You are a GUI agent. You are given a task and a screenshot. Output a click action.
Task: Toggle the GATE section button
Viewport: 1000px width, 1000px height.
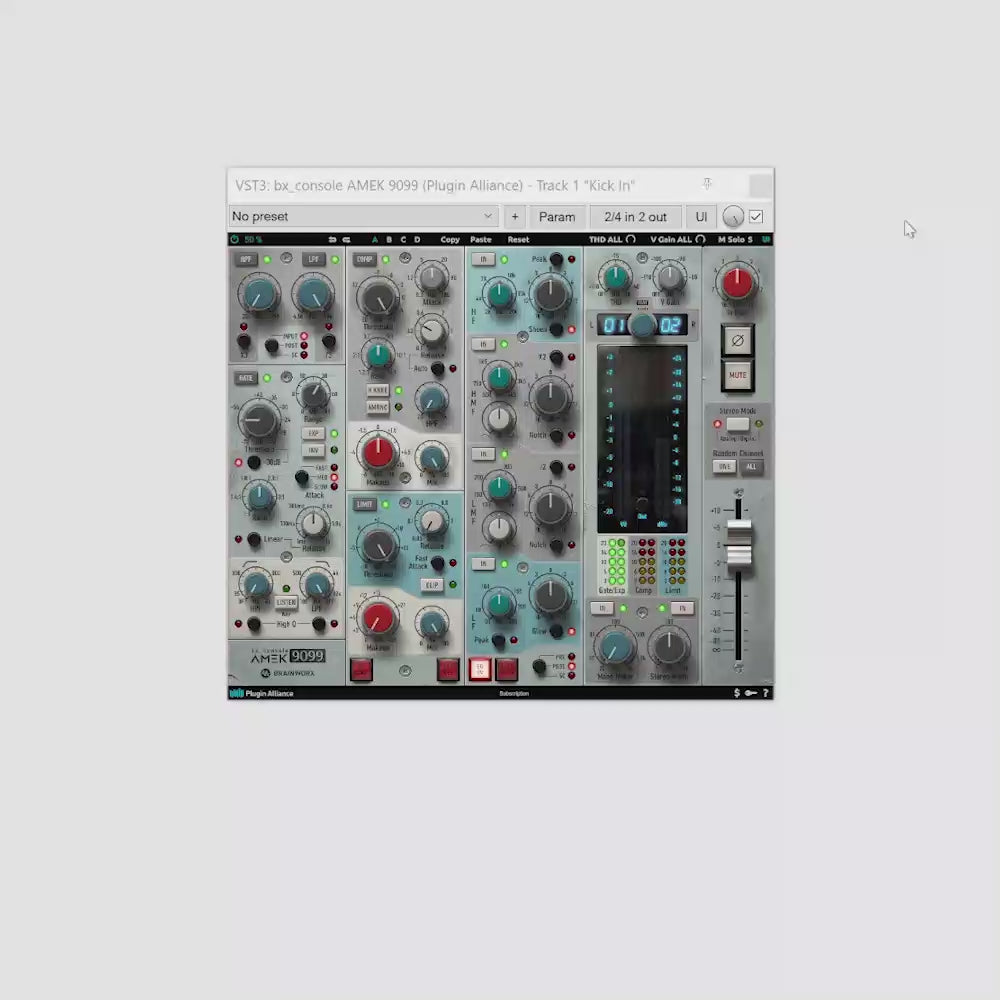click(x=246, y=378)
